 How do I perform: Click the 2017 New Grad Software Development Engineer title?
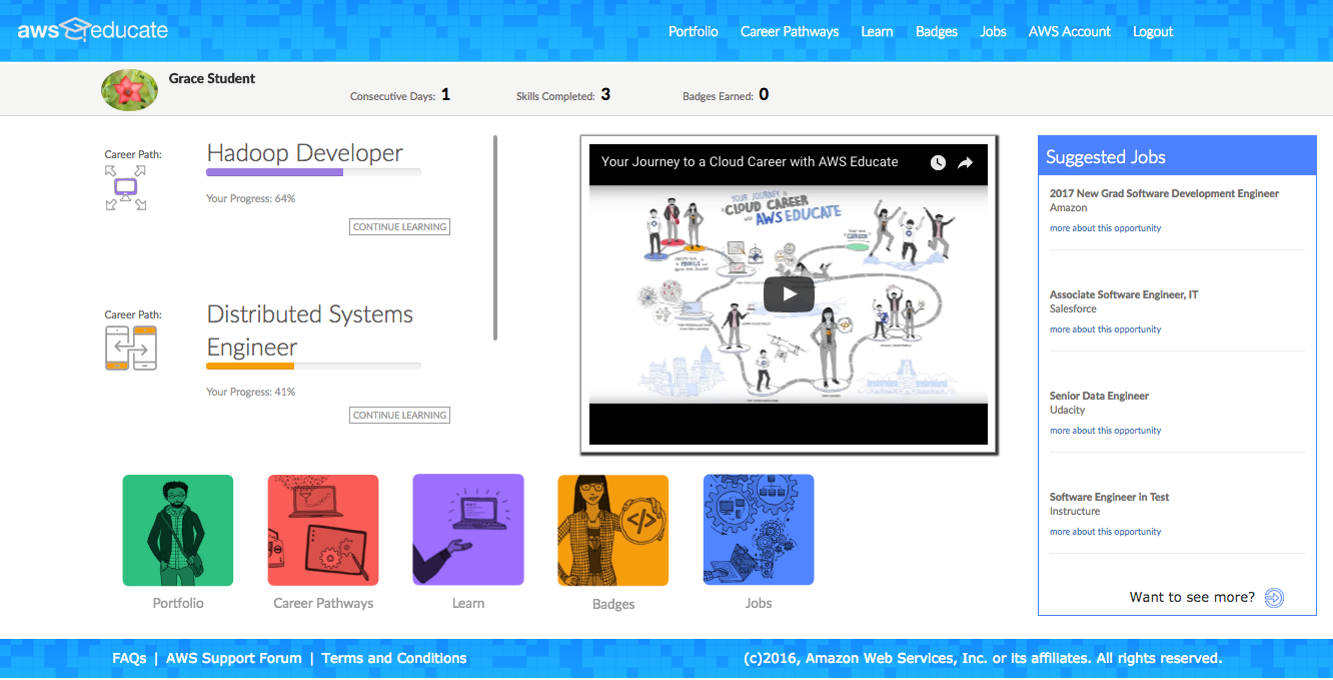(1164, 193)
